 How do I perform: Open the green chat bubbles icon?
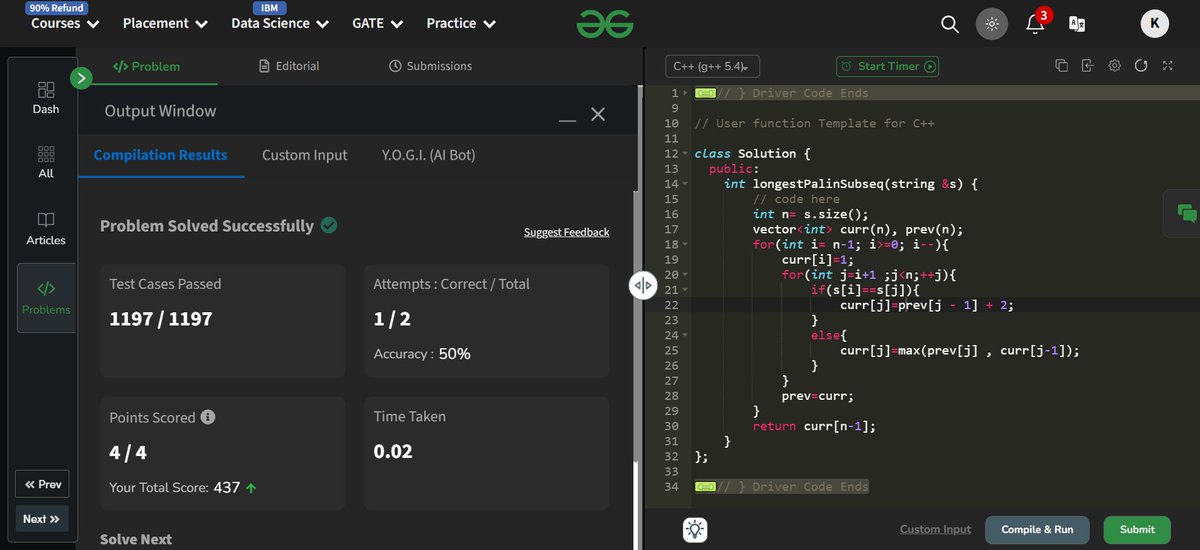point(1187,213)
